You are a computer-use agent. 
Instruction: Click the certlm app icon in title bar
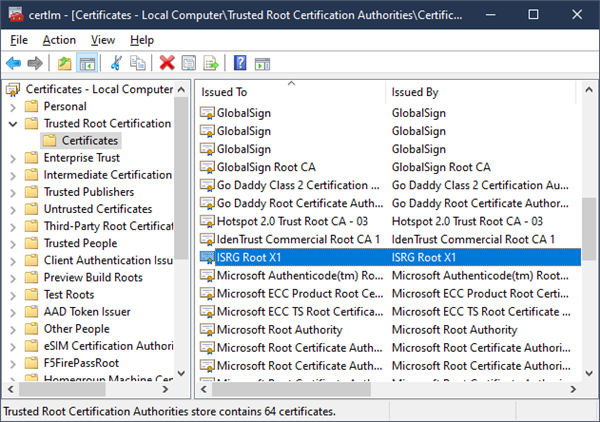pos(16,15)
